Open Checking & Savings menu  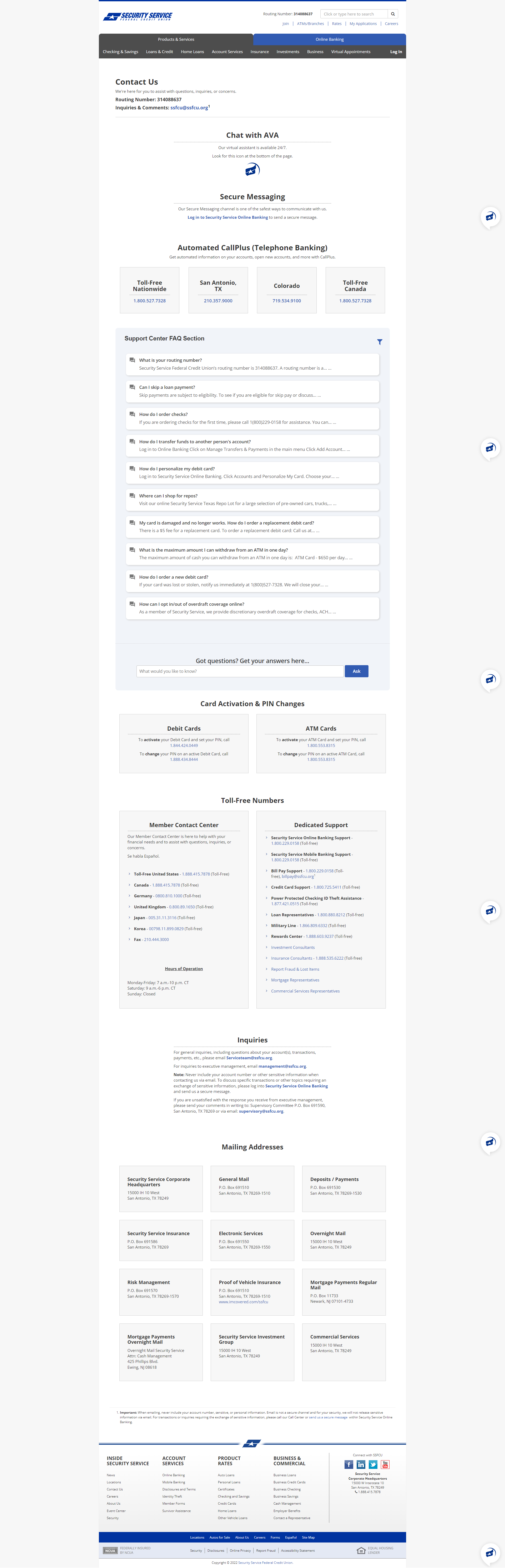click(x=121, y=52)
